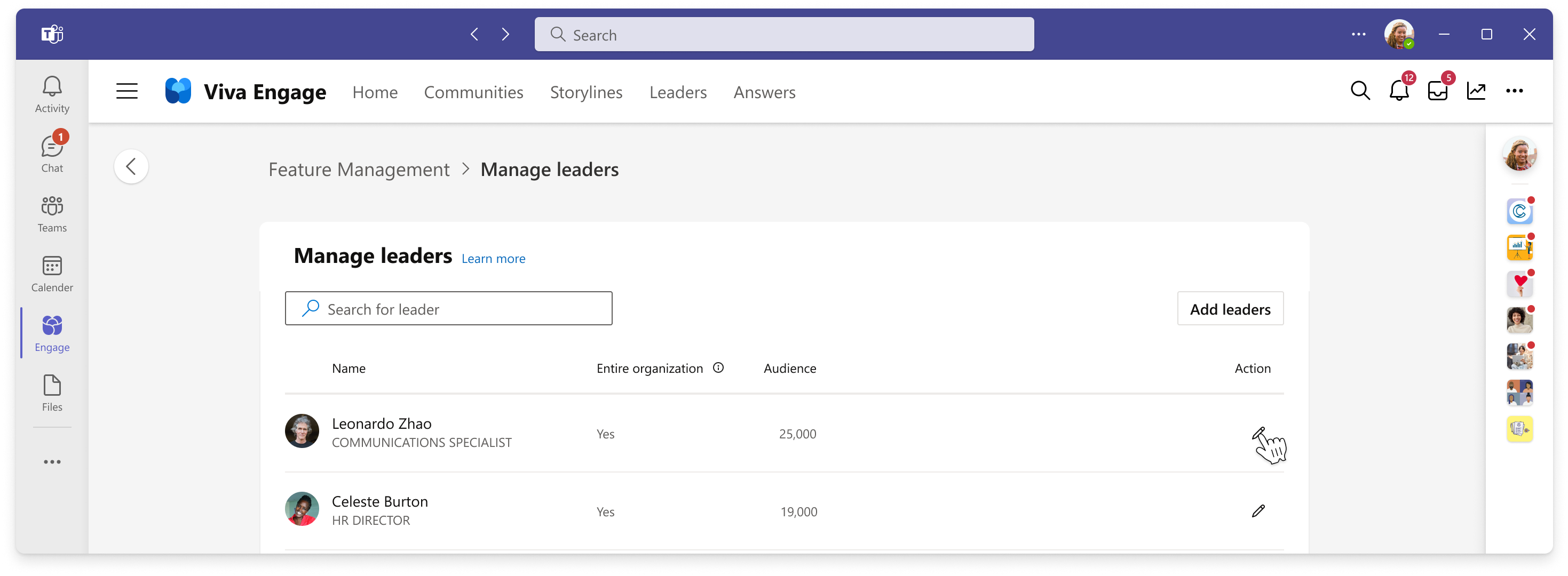Open the illustrated people community thumbnail
The height and width of the screenshot is (576, 1568).
[1519, 393]
